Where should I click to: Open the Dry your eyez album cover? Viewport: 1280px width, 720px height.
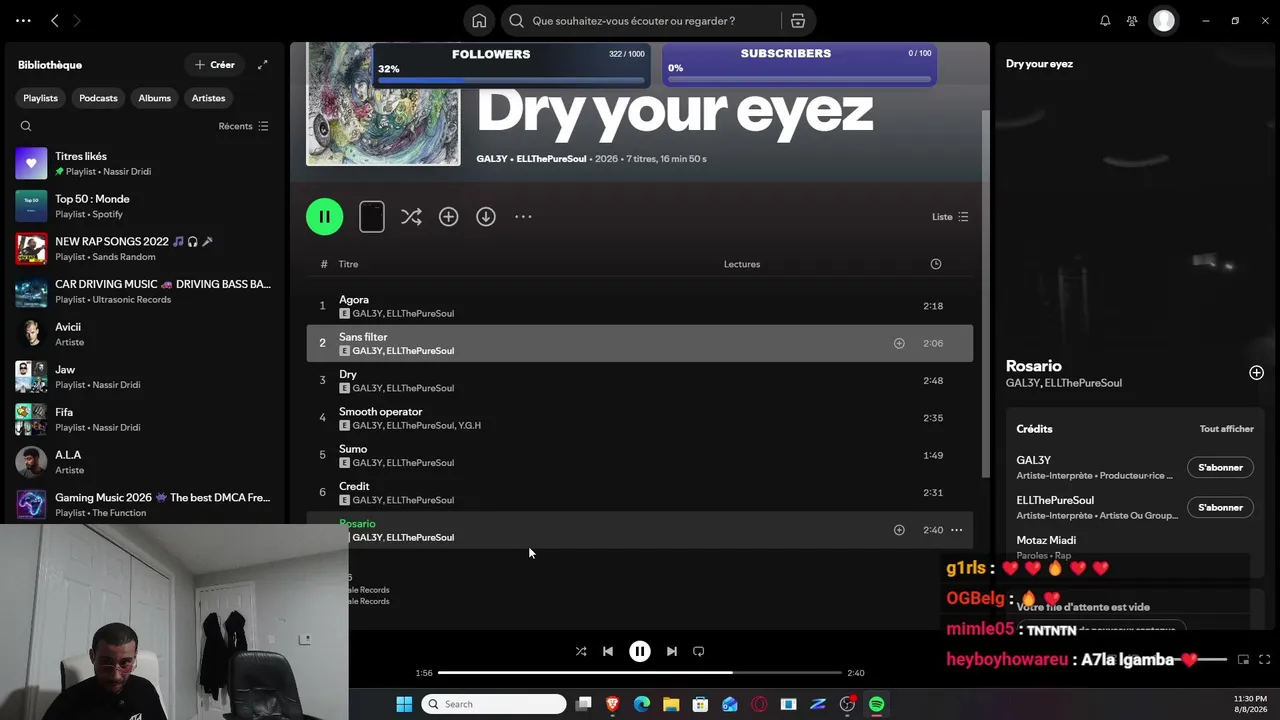383,104
